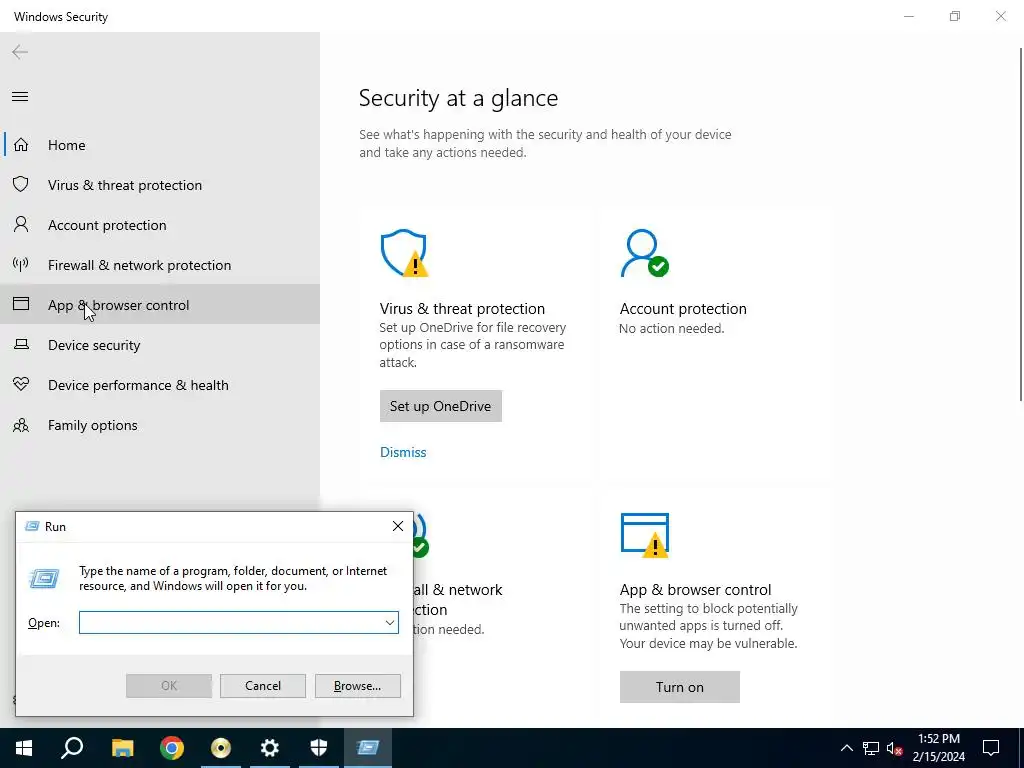Expand the Open dropdown in Run dialog
The image size is (1024, 768).
pyautogui.click(x=390, y=622)
